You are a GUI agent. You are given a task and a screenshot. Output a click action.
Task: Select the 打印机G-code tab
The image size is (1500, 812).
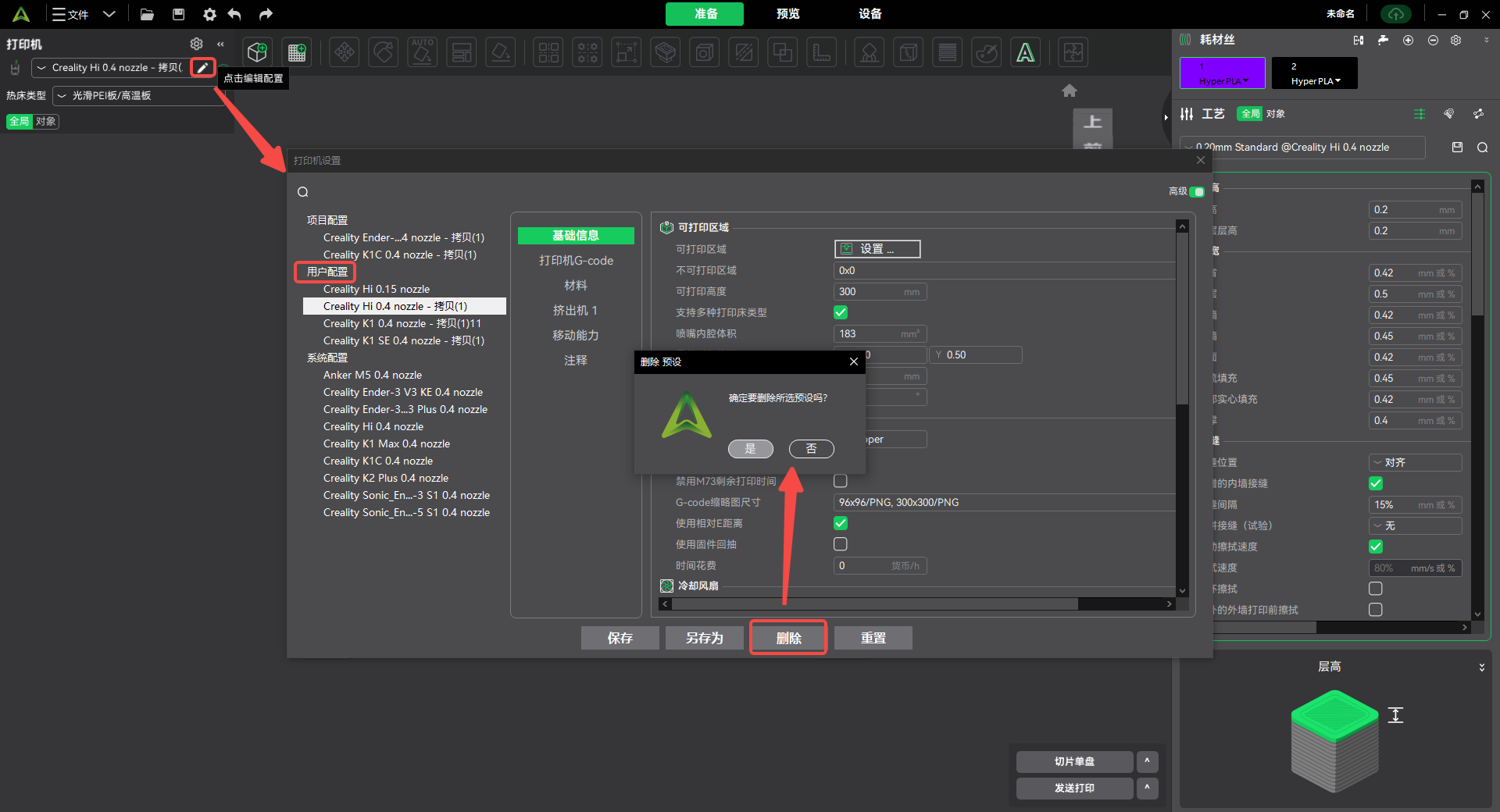pyautogui.click(x=576, y=261)
